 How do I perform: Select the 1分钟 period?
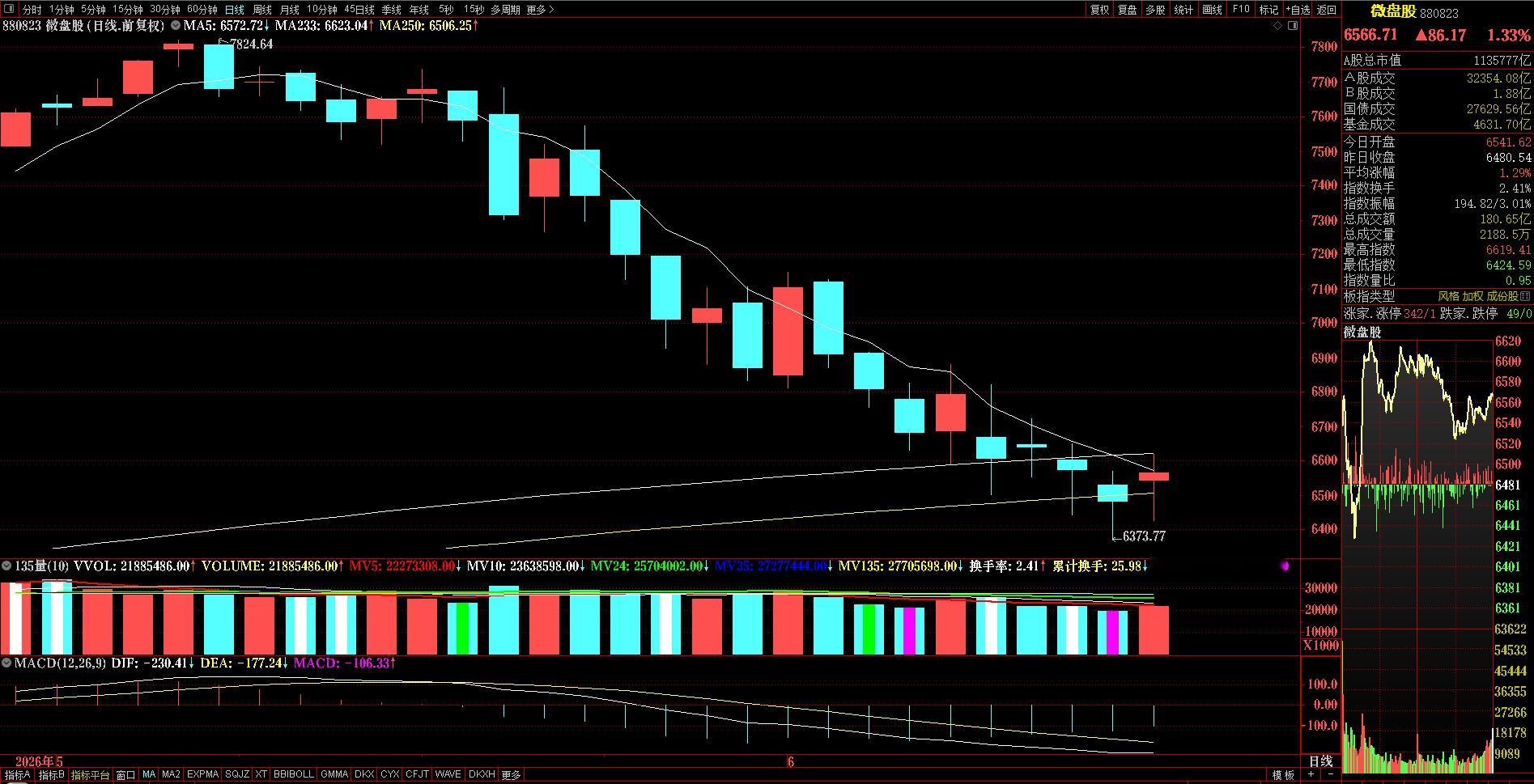click(x=62, y=10)
